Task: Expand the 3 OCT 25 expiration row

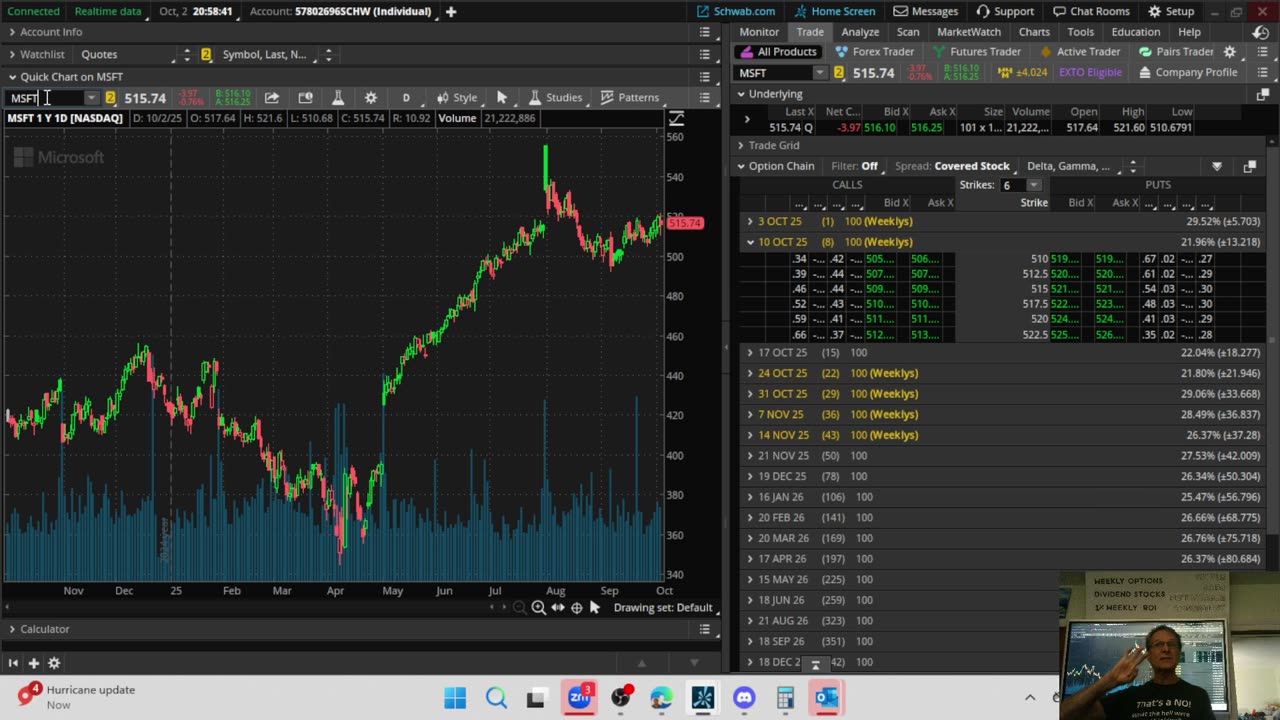Action: (x=750, y=221)
